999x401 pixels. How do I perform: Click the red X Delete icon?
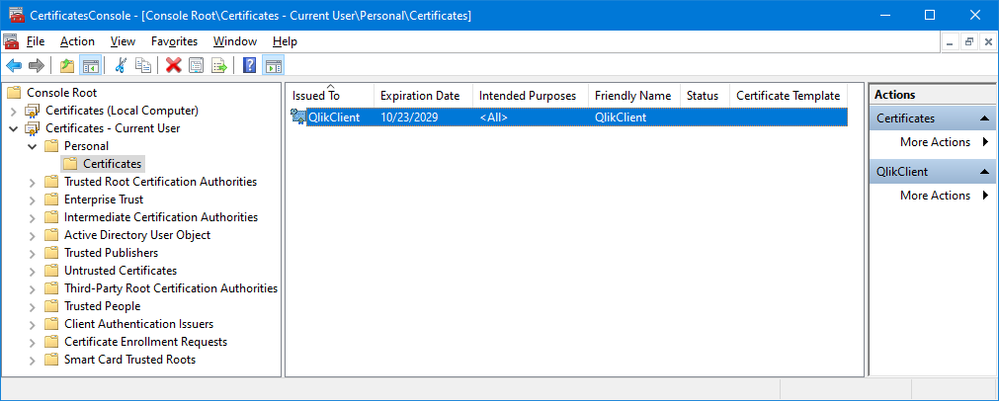173,65
